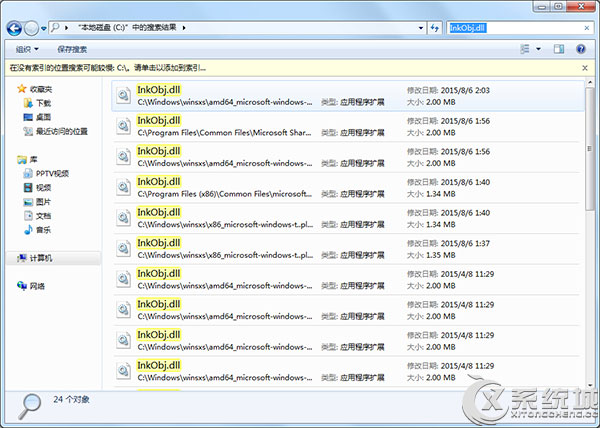Select InkObj.dll modified 2015/8/6 2:03

click(x=347, y=96)
